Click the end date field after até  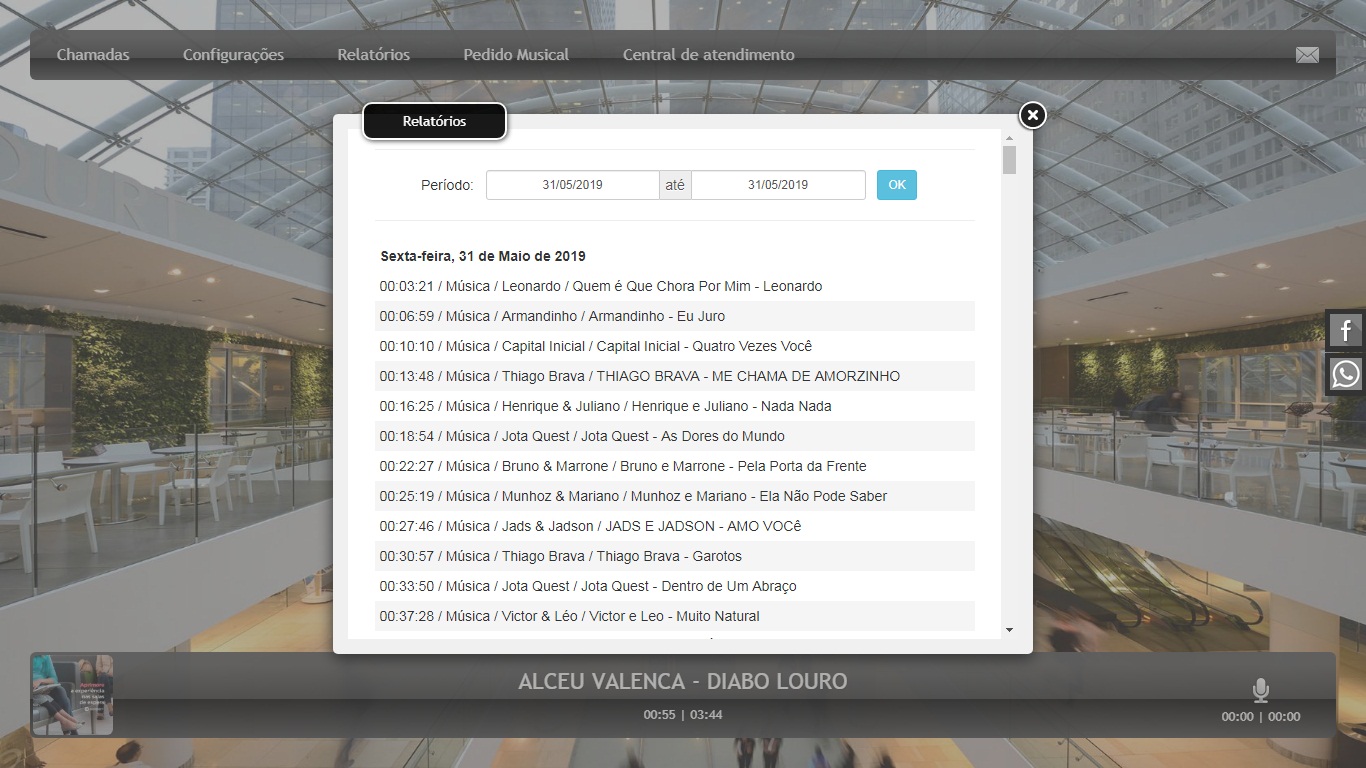(777, 185)
